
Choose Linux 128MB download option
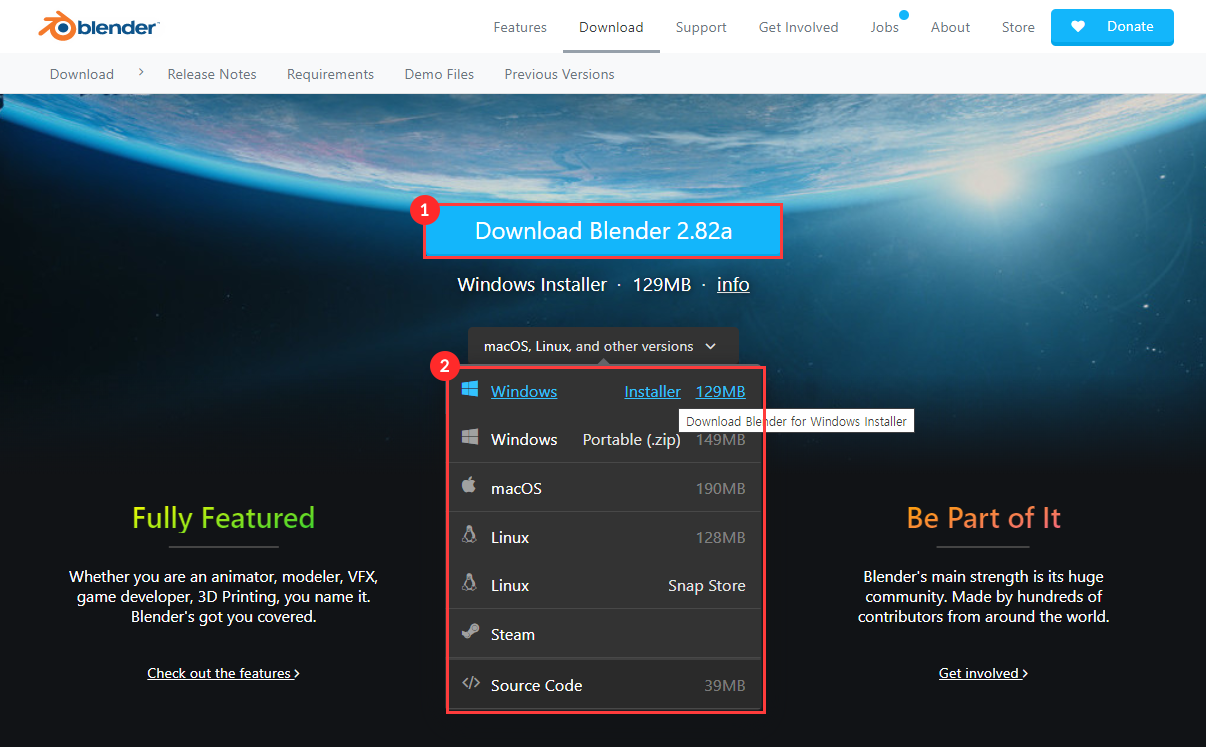tap(604, 537)
